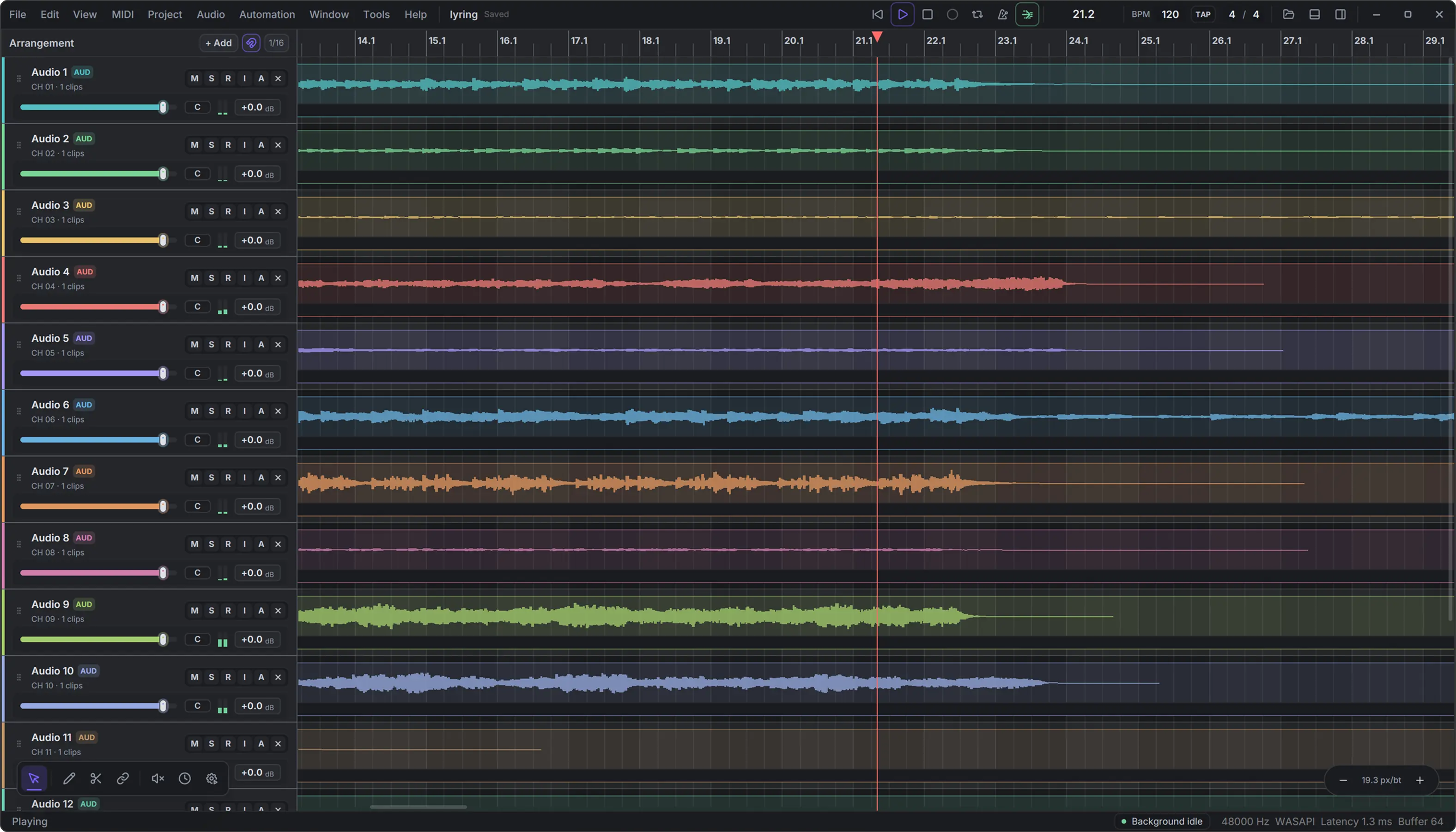The width and height of the screenshot is (1456, 832).
Task: Click the 21.2 position display
Action: tap(1083, 14)
